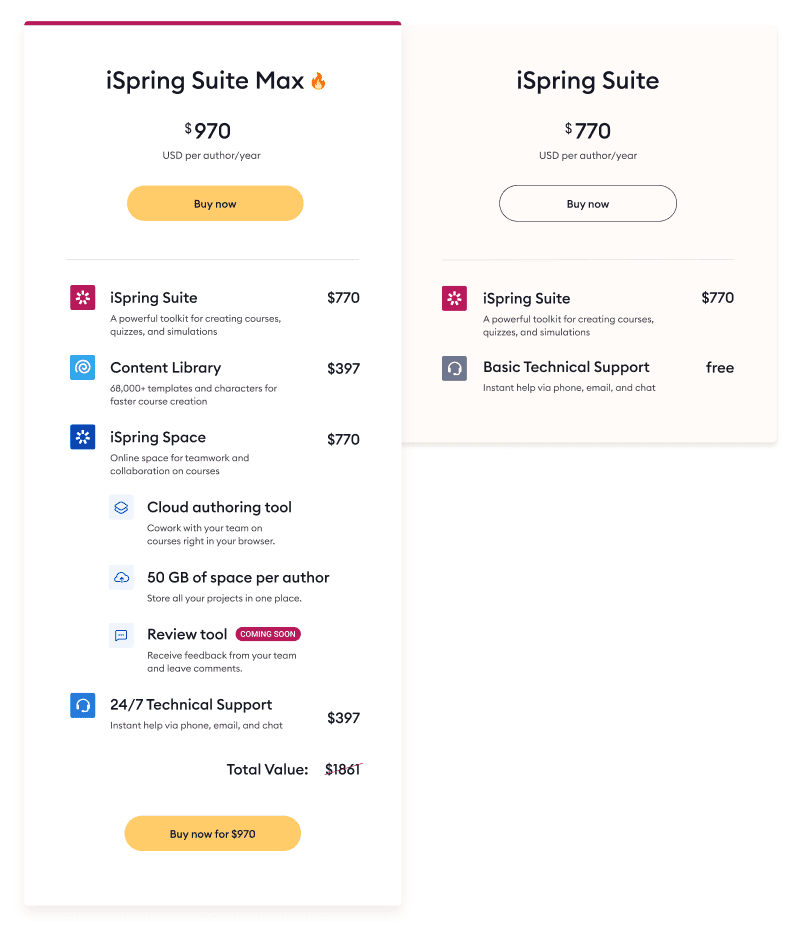Click the crossed-out $1861 total value price

point(340,769)
